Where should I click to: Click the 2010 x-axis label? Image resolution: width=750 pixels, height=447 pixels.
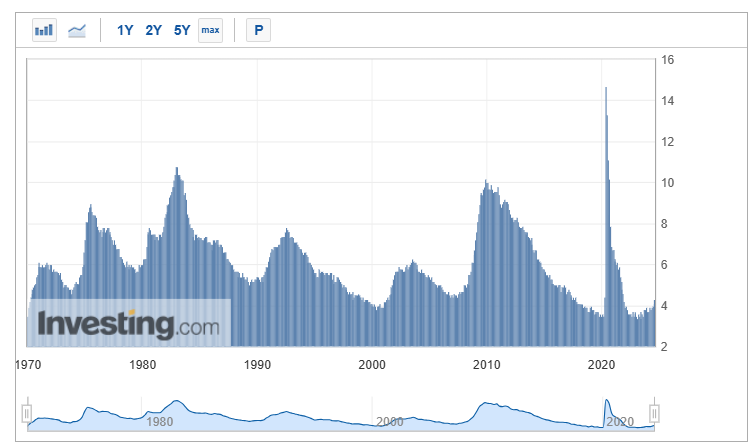(x=486, y=365)
